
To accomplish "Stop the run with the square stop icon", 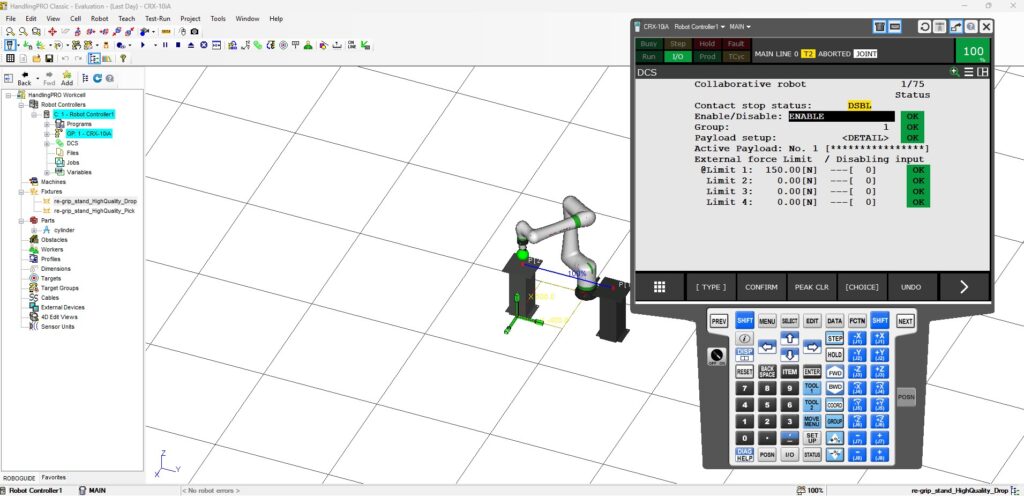I will [x=178, y=45].
